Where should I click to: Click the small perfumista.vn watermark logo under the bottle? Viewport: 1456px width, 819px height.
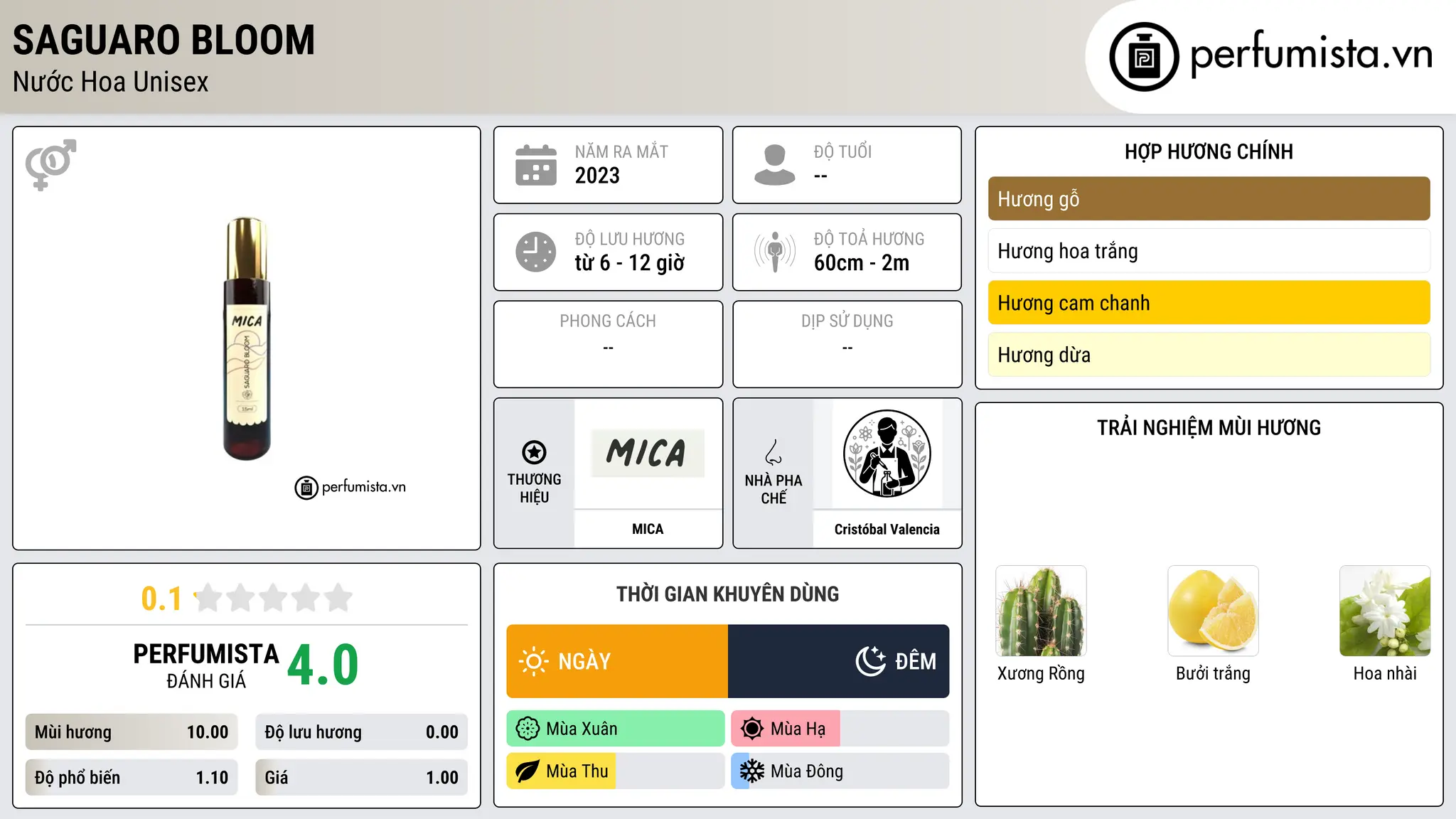(x=350, y=488)
